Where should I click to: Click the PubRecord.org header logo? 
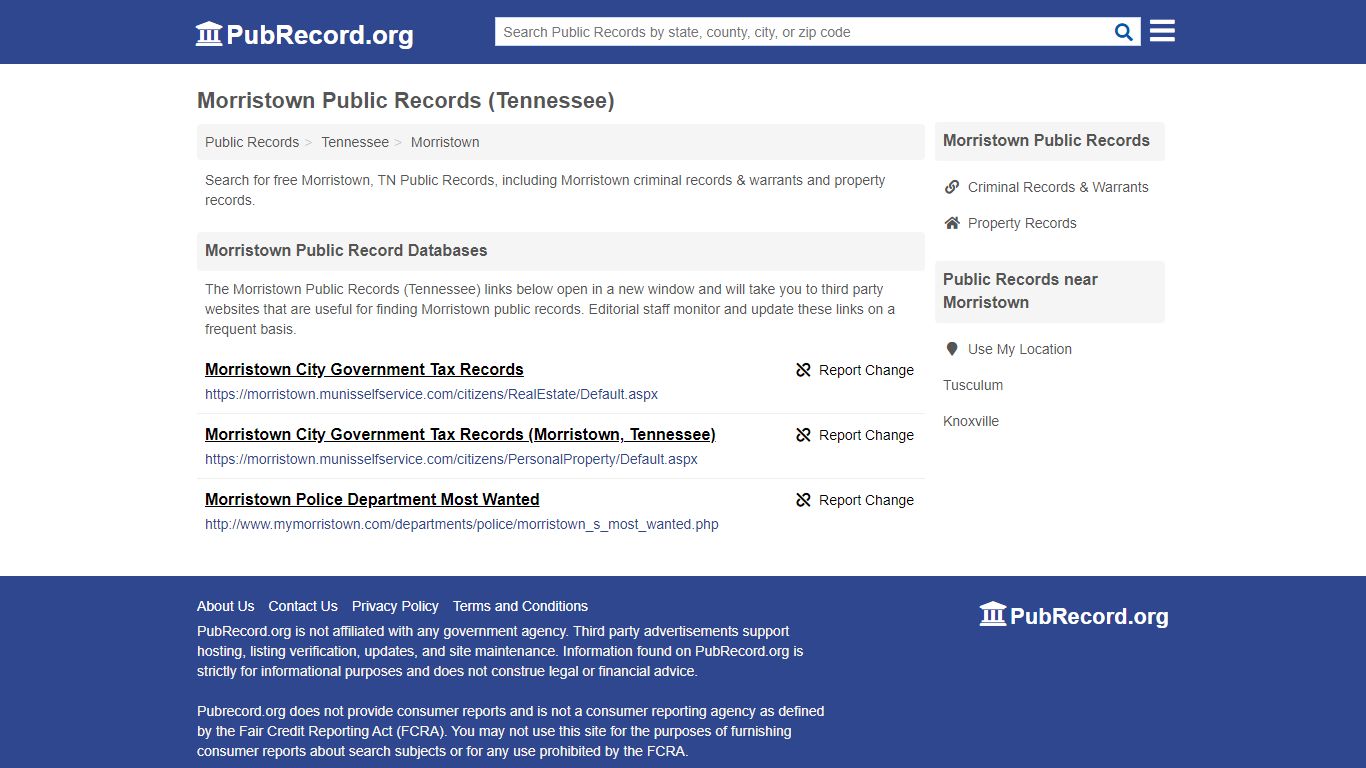pyautogui.click(x=304, y=34)
